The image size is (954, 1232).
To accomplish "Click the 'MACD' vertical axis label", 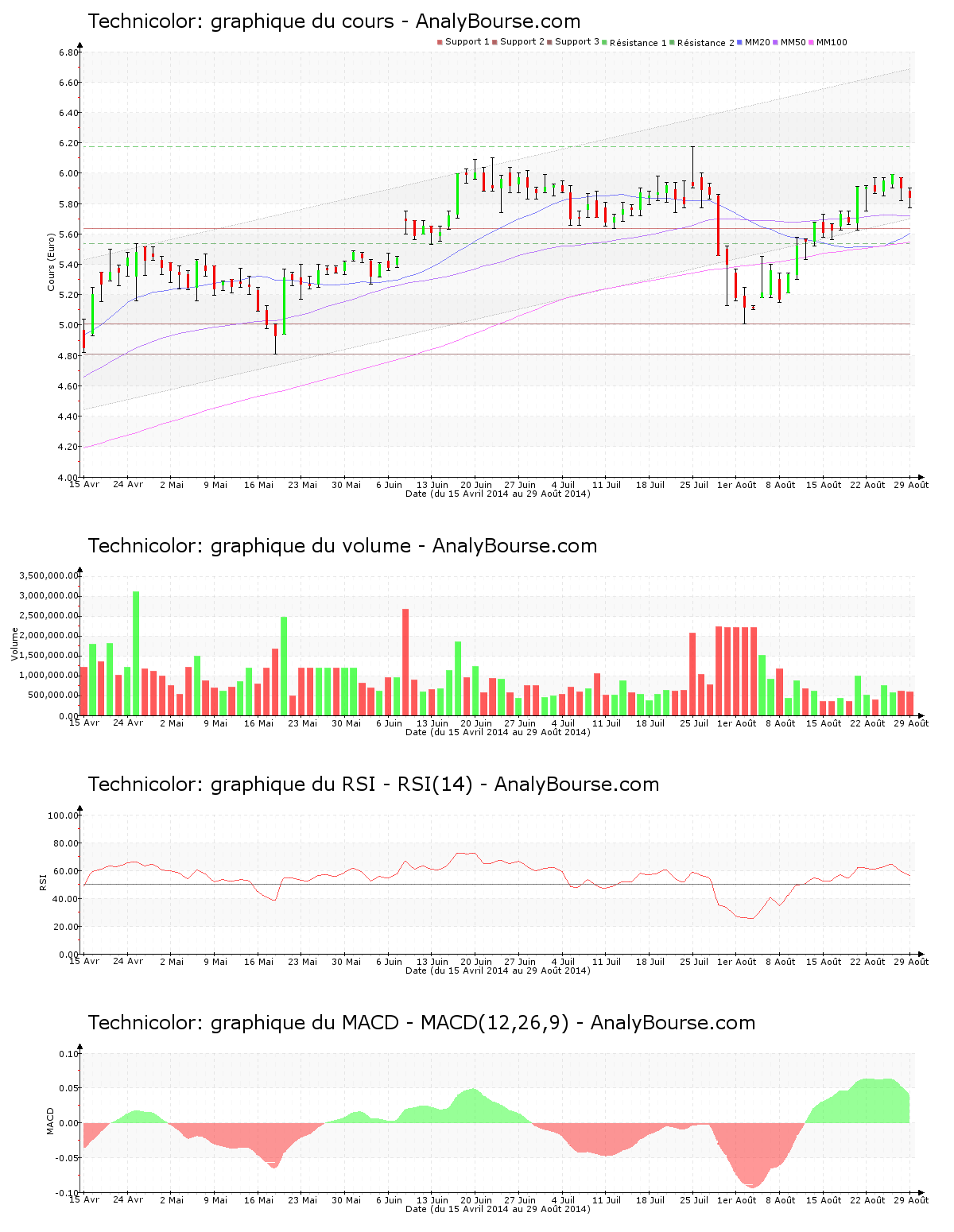I will coord(51,1121).
